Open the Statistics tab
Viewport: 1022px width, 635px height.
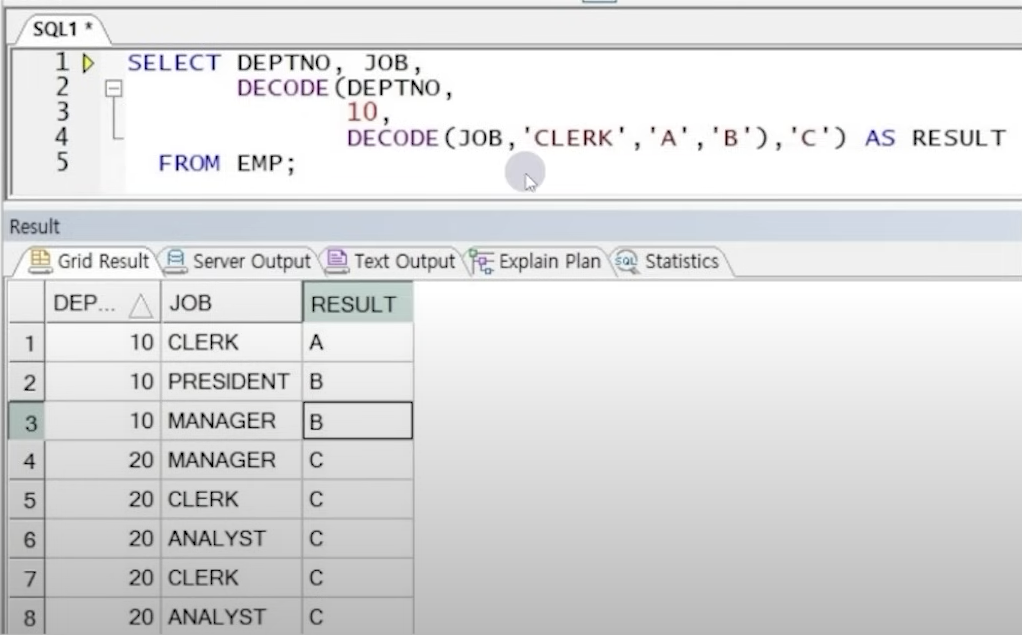pos(668,261)
